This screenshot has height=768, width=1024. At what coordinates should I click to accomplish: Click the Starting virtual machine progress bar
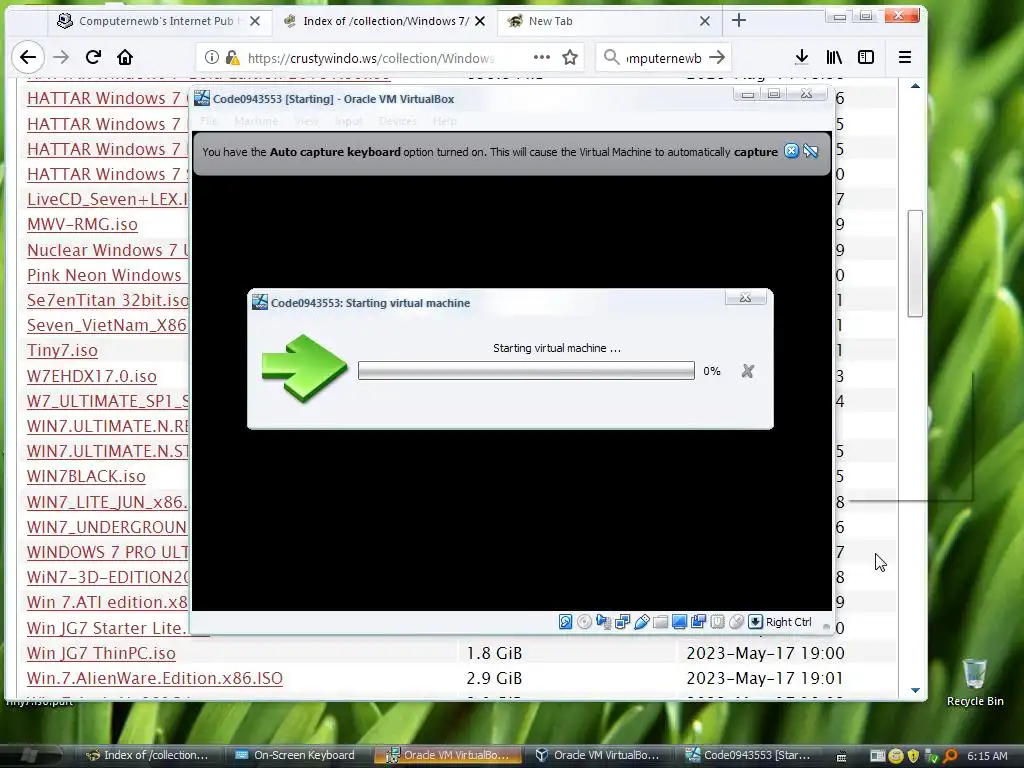526,371
